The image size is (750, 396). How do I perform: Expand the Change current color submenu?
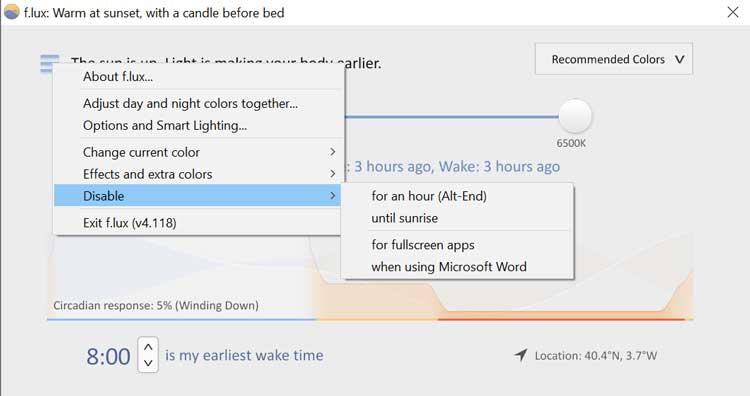pyautogui.click(x=197, y=152)
